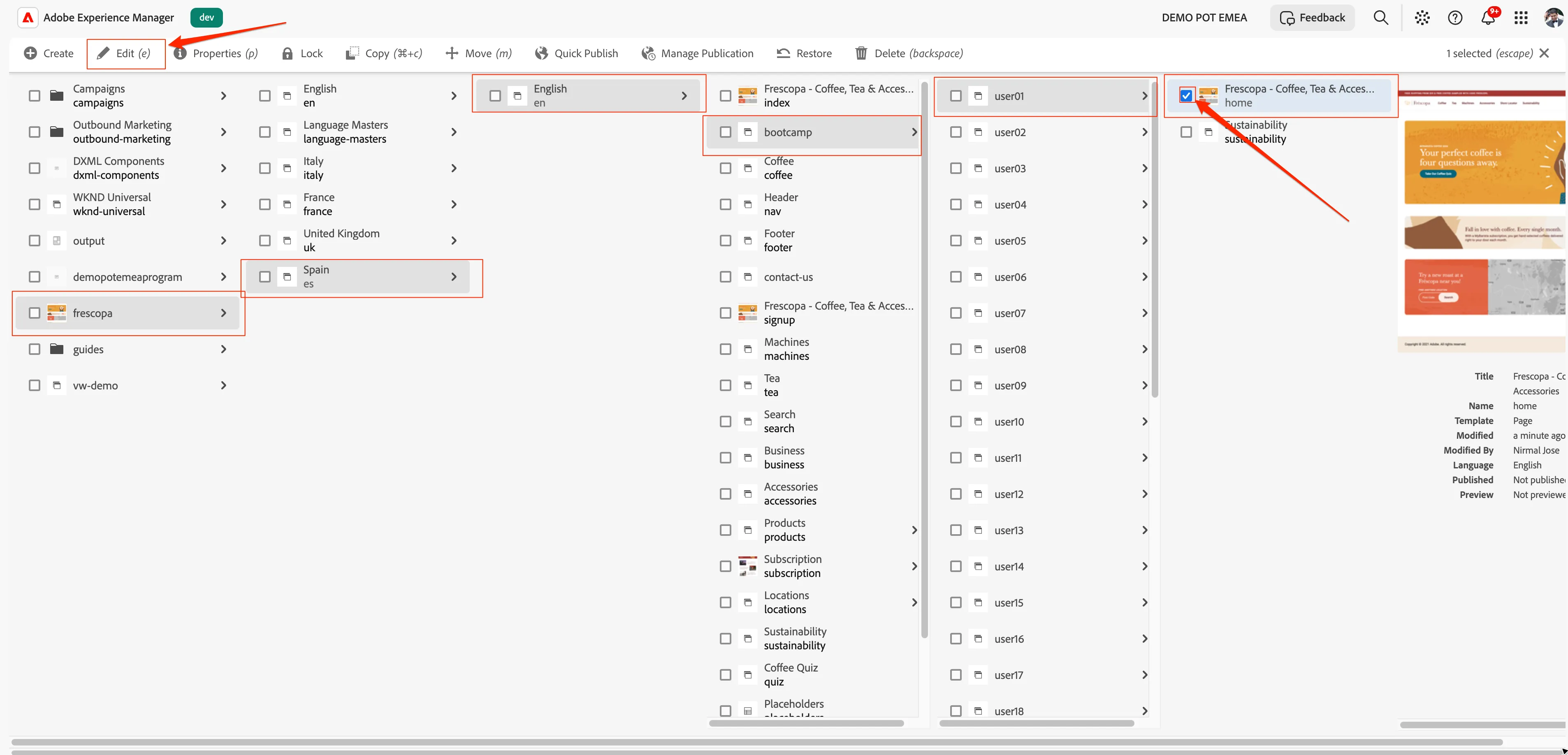The image size is (1568, 755).
Task: Expand the user07 chevron
Action: point(1144,313)
